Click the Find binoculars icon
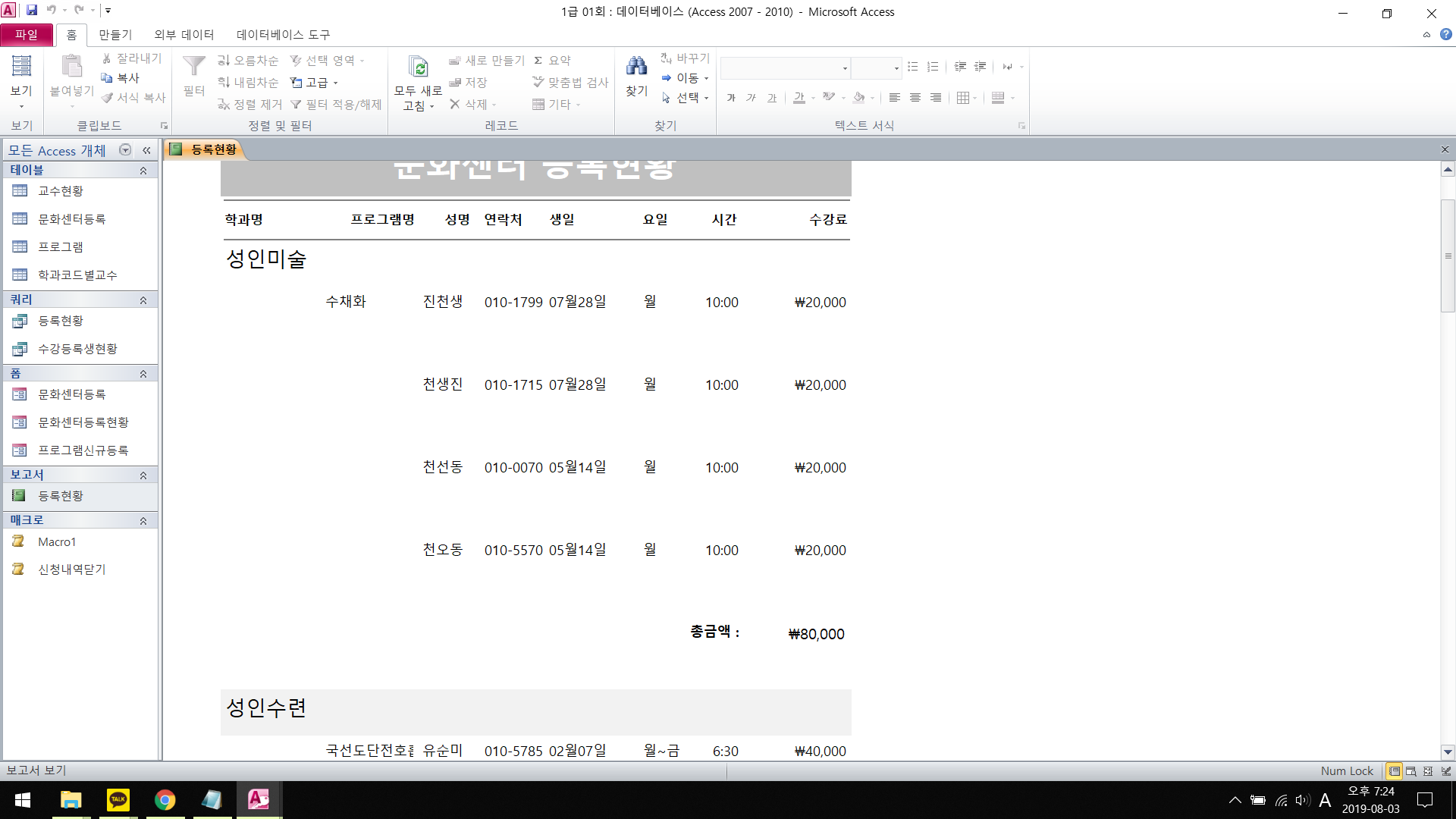The height and width of the screenshot is (819, 1456). (x=636, y=67)
